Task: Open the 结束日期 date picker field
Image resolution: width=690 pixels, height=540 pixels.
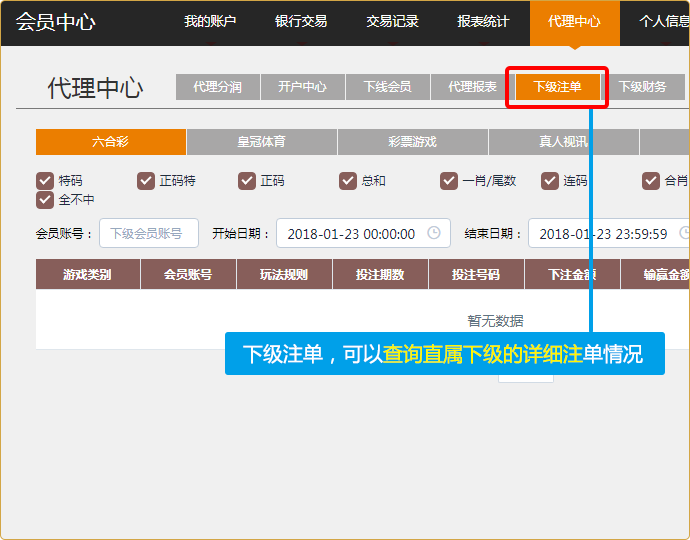Action: 602,234
